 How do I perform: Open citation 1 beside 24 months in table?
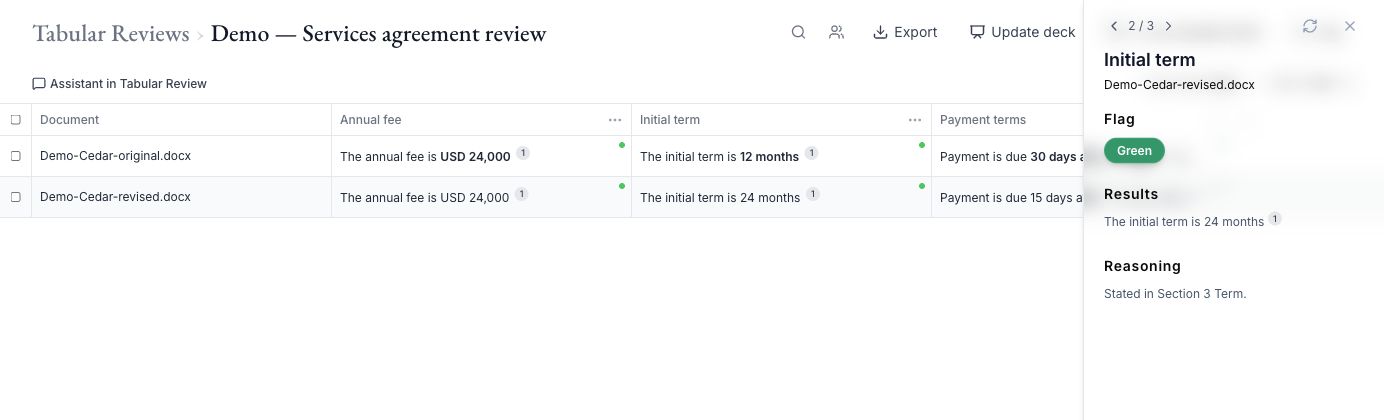point(813,195)
